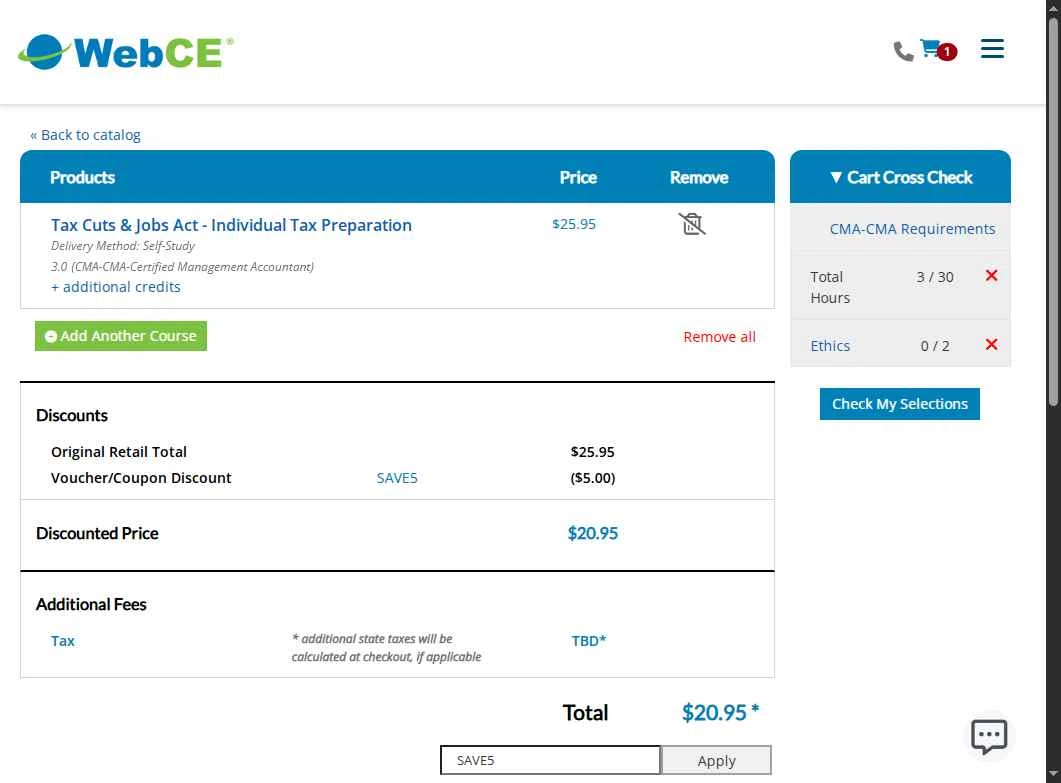Open Tax Cuts & Jobs Act course
The width and height of the screenshot is (1061, 783).
[x=231, y=225]
